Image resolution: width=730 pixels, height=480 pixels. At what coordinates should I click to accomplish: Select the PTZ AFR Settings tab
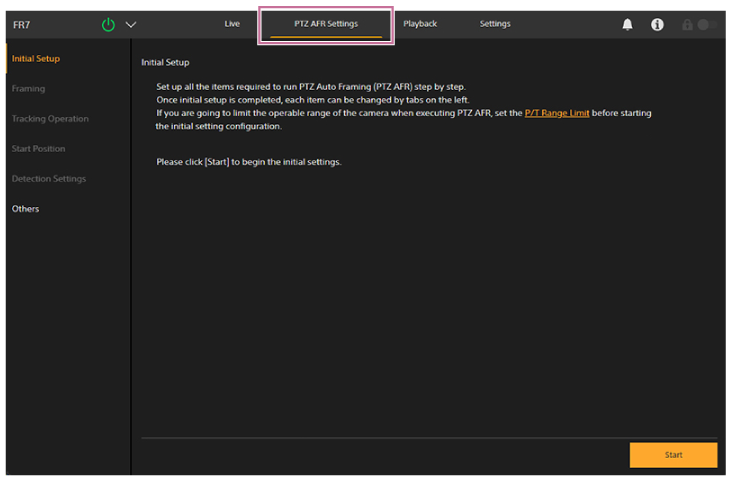326,23
